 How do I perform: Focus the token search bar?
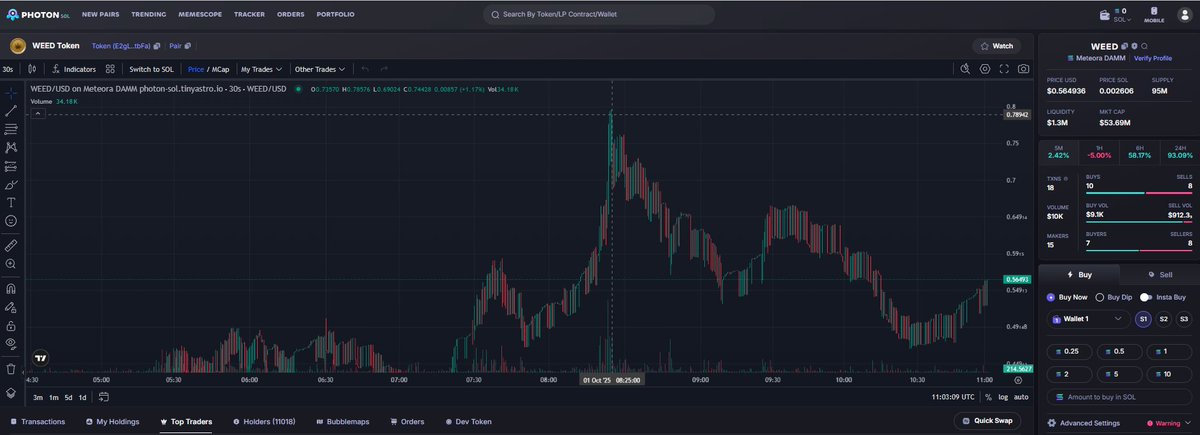click(599, 15)
